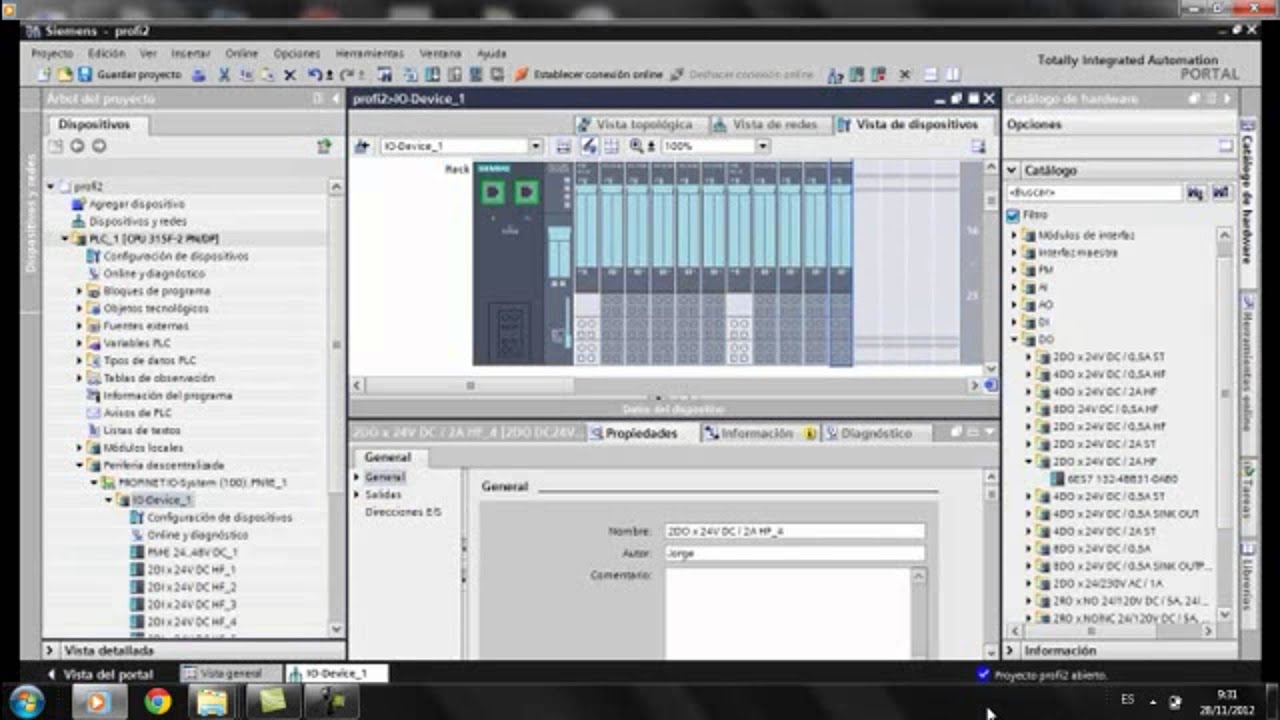The width and height of the screenshot is (1280, 720).
Task: Select Agregar dispositivo in project tree
Action: coord(137,204)
